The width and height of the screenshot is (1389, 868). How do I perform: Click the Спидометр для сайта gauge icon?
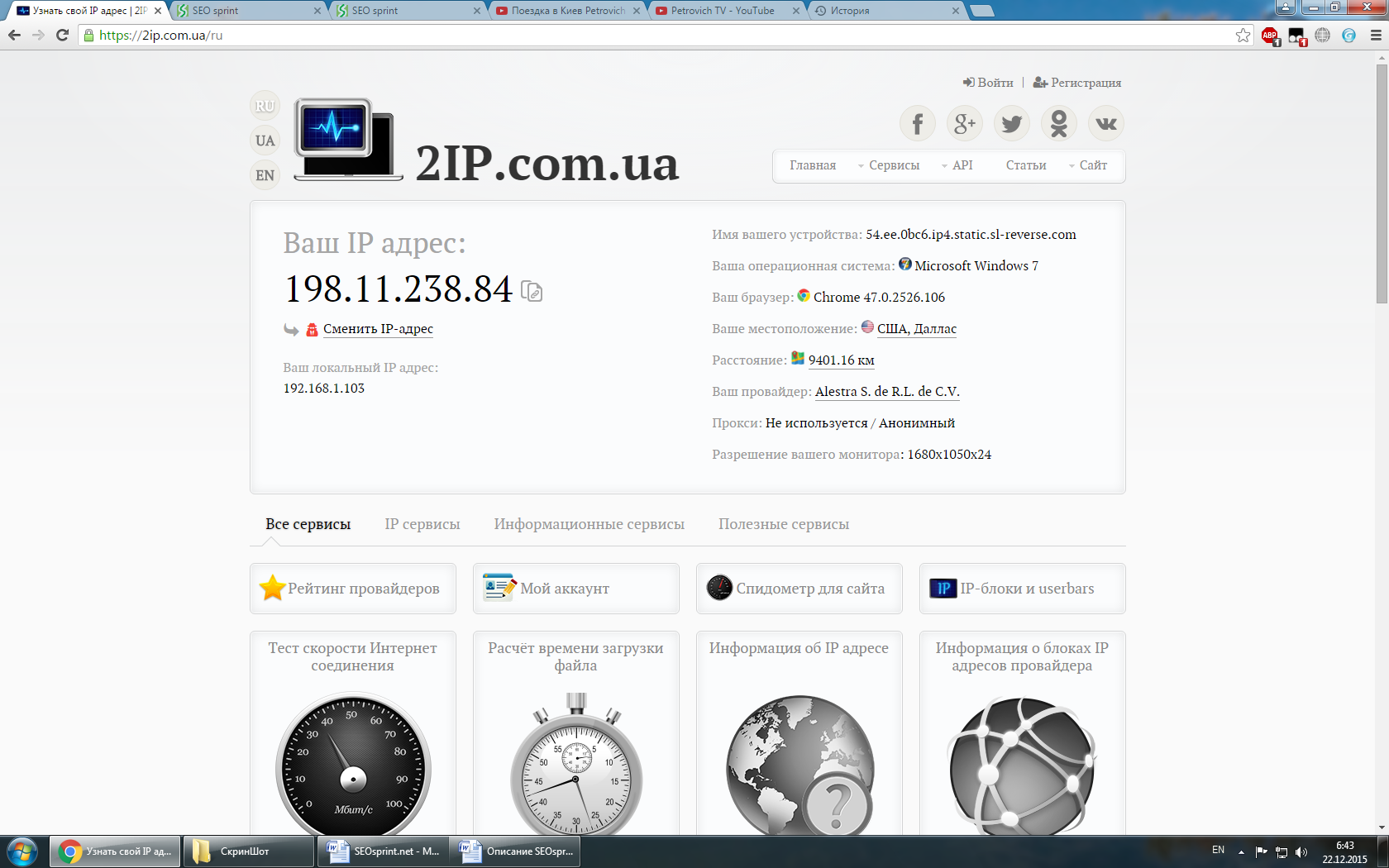pos(719,588)
